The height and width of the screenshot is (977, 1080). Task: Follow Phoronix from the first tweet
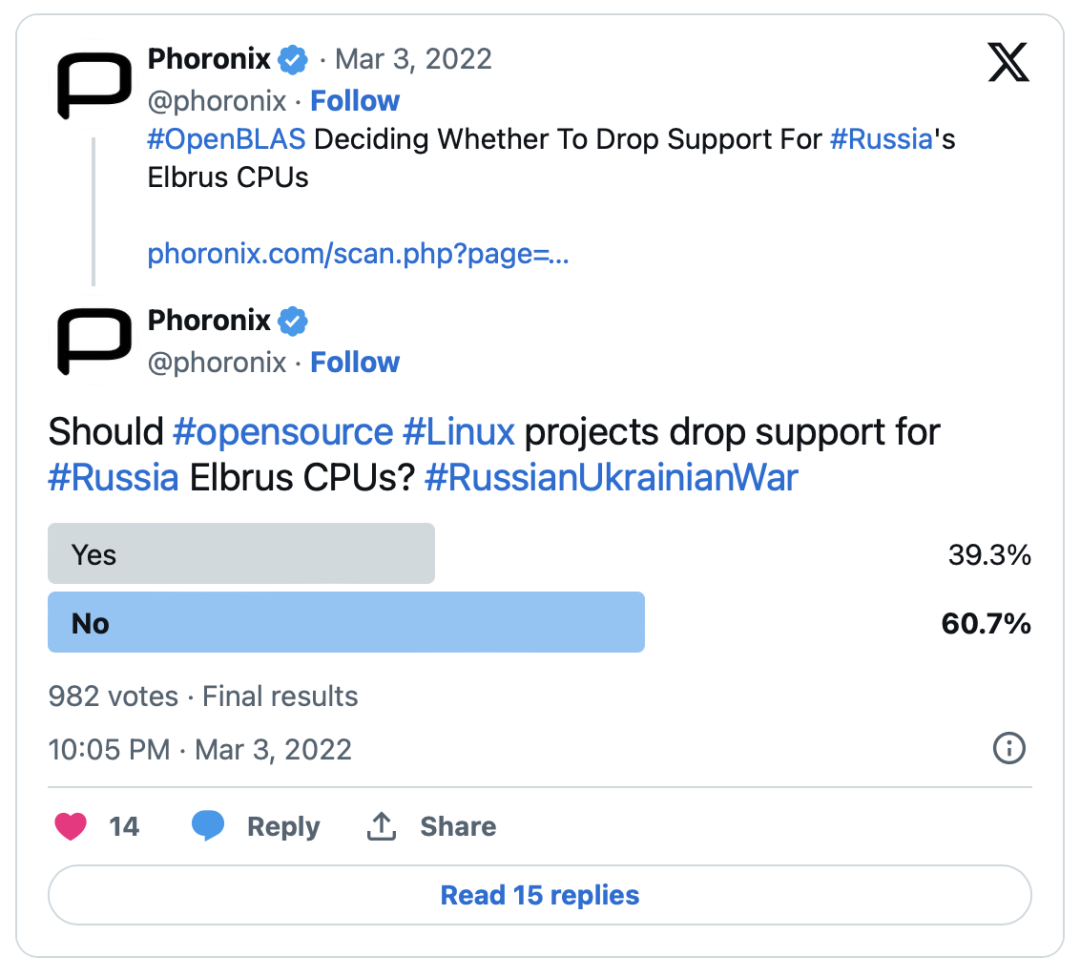(x=354, y=101)
